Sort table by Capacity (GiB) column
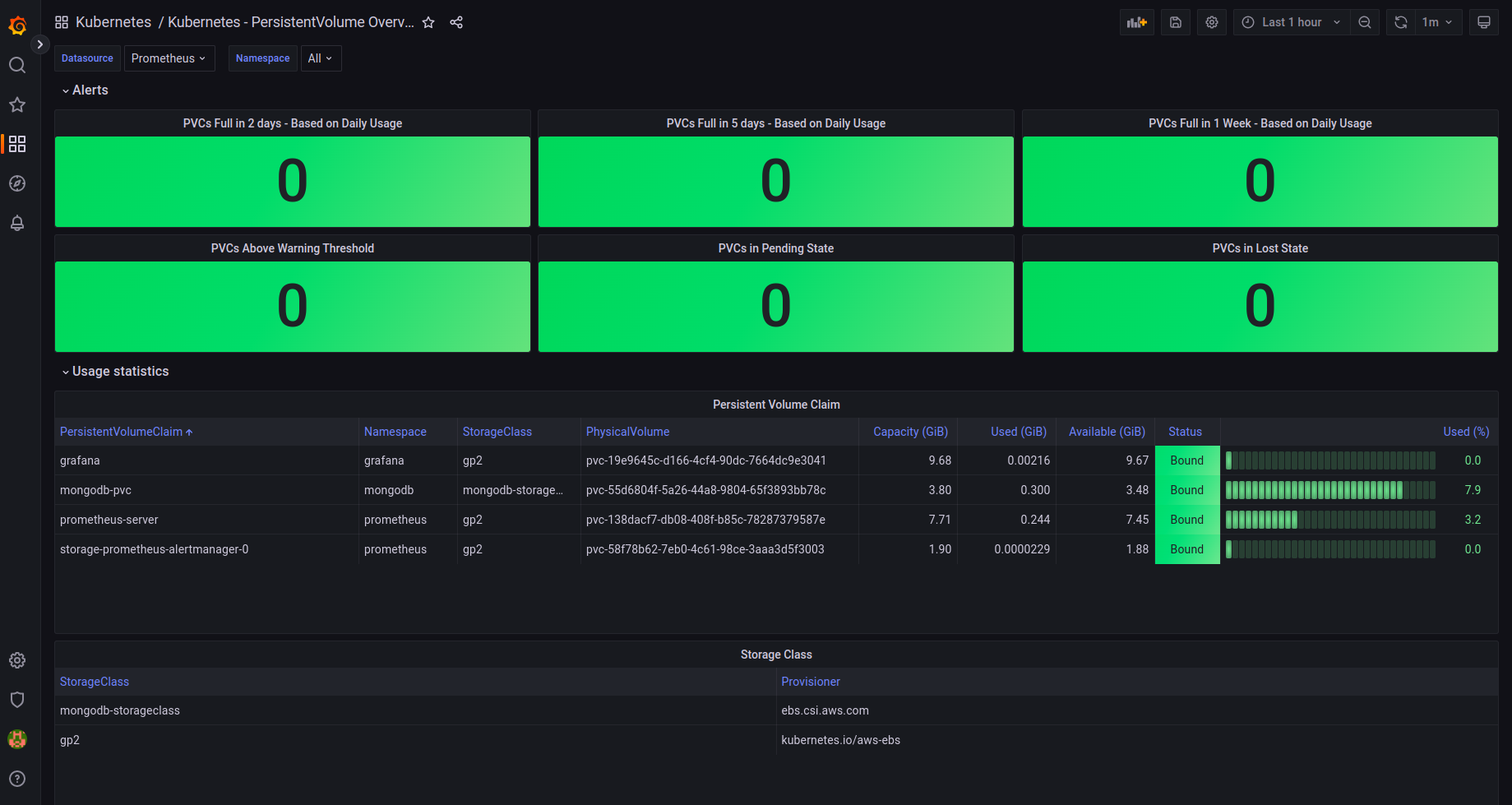 tap(909, 432)
